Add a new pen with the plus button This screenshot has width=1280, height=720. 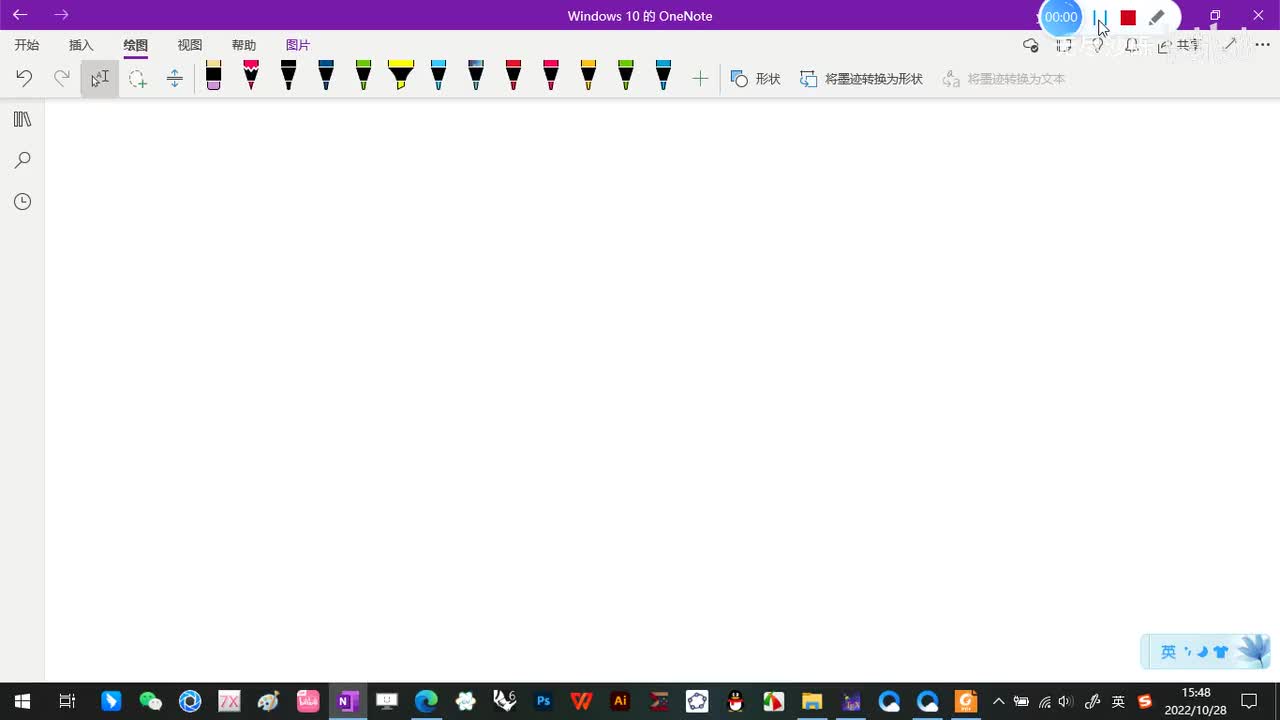pyautogui.click(x=700, y=78)
